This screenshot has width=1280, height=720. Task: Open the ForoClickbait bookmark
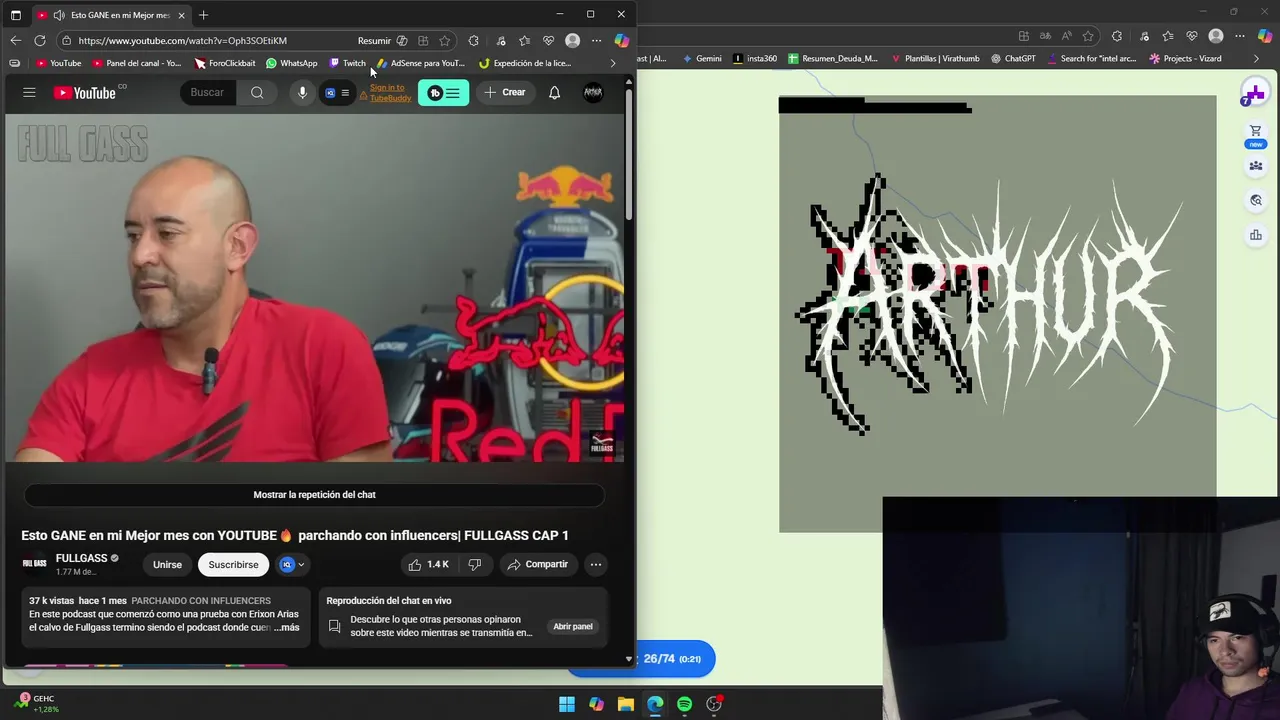(225, 63)
